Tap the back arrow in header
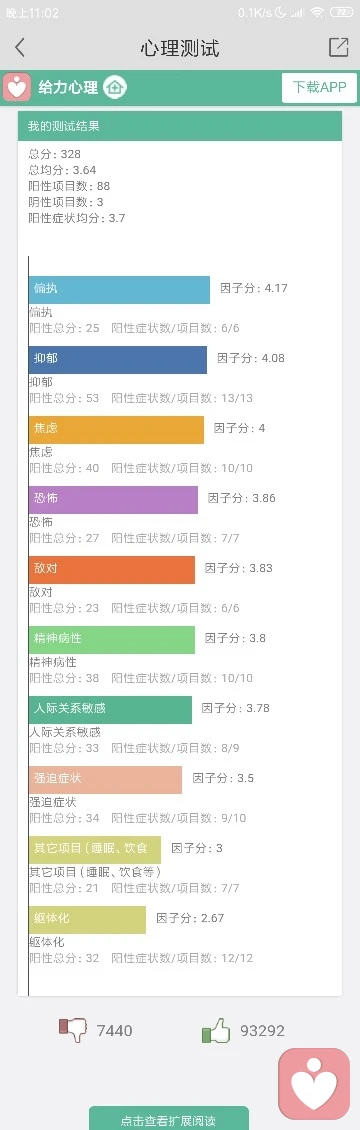This screenshot has width=360, height=1130. point(19,48)
